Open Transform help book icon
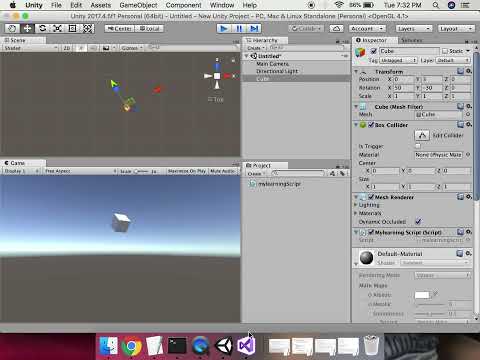This screenshot has width=480, height=360. (460, 71)
